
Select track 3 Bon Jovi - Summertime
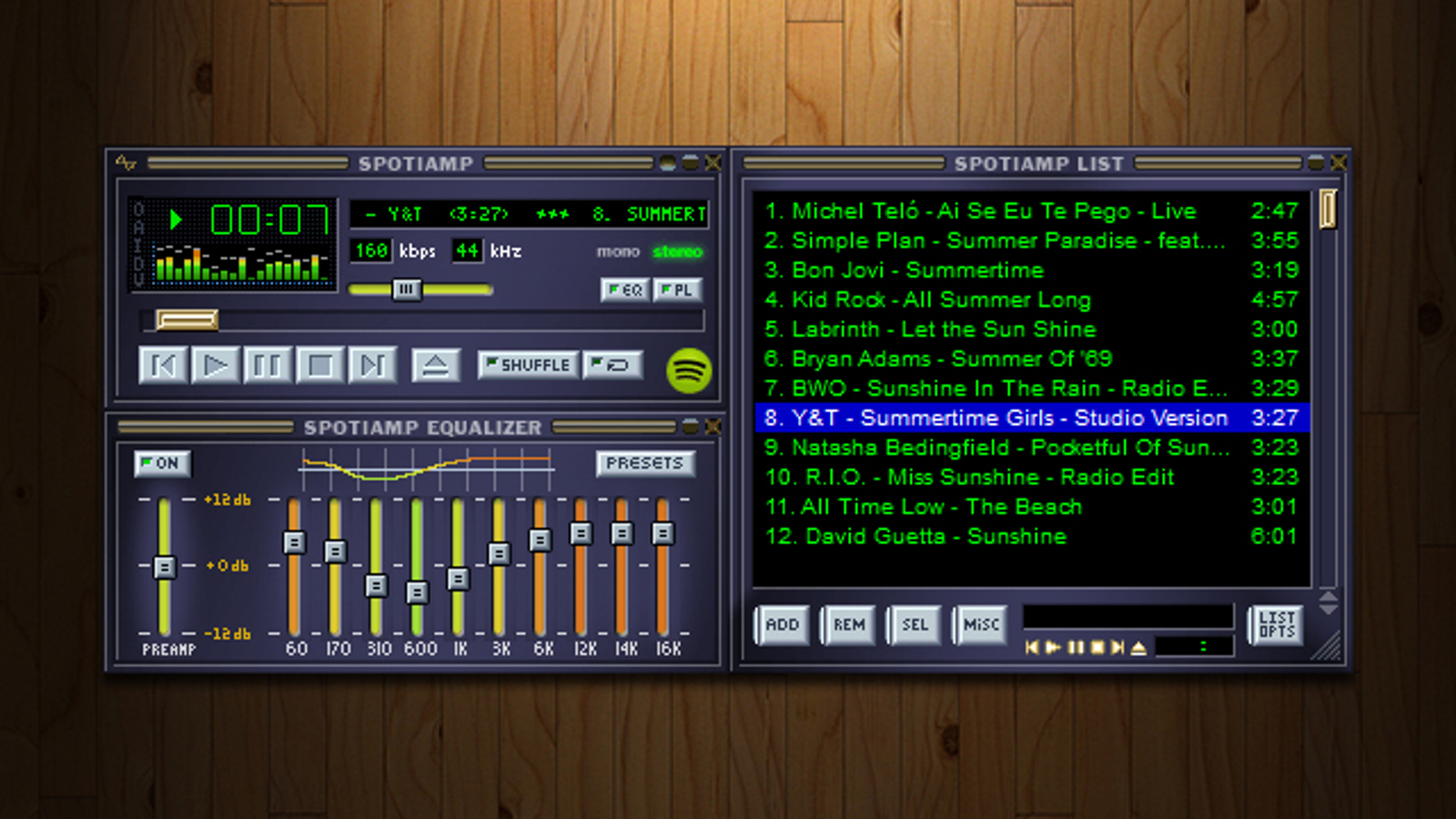pyautogui.click(x=1032, y=270)
